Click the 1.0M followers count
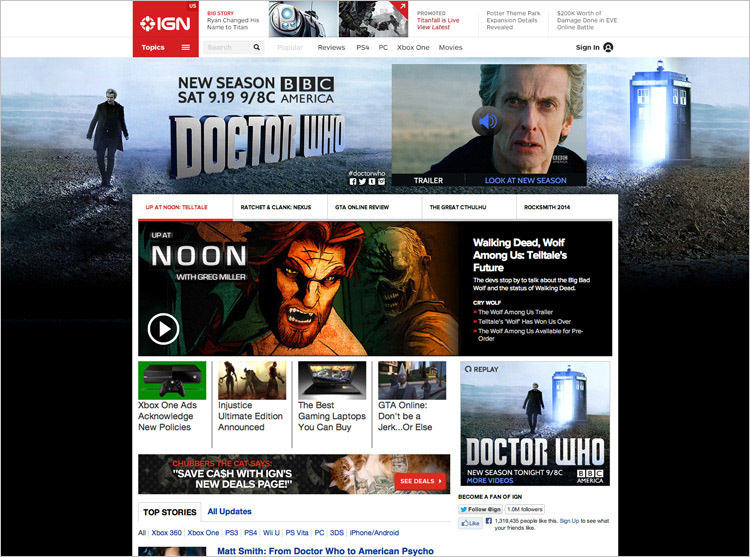Screen dimensions: 750x557 pos(525,509)
